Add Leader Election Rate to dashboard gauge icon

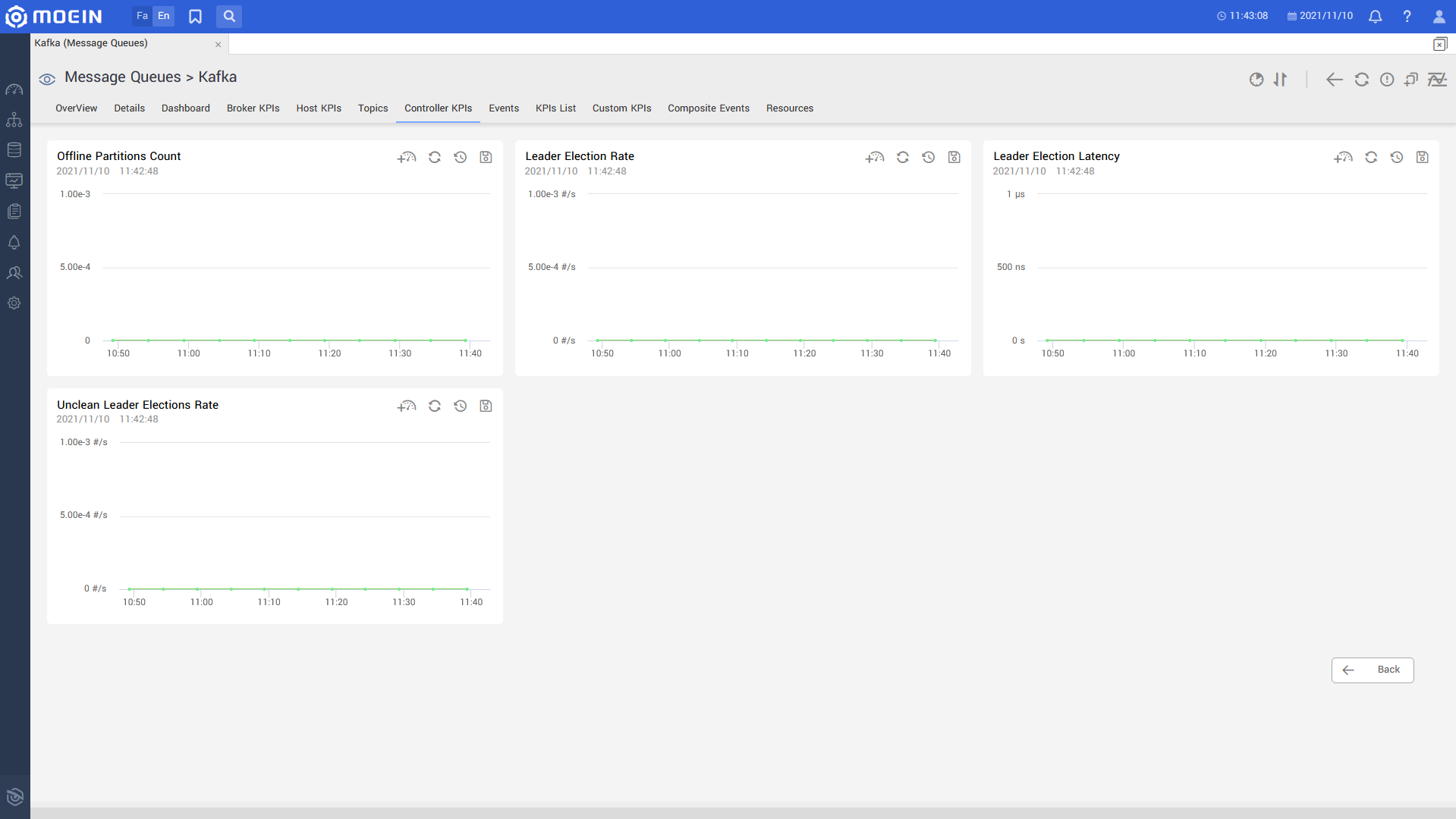[875, 158]
